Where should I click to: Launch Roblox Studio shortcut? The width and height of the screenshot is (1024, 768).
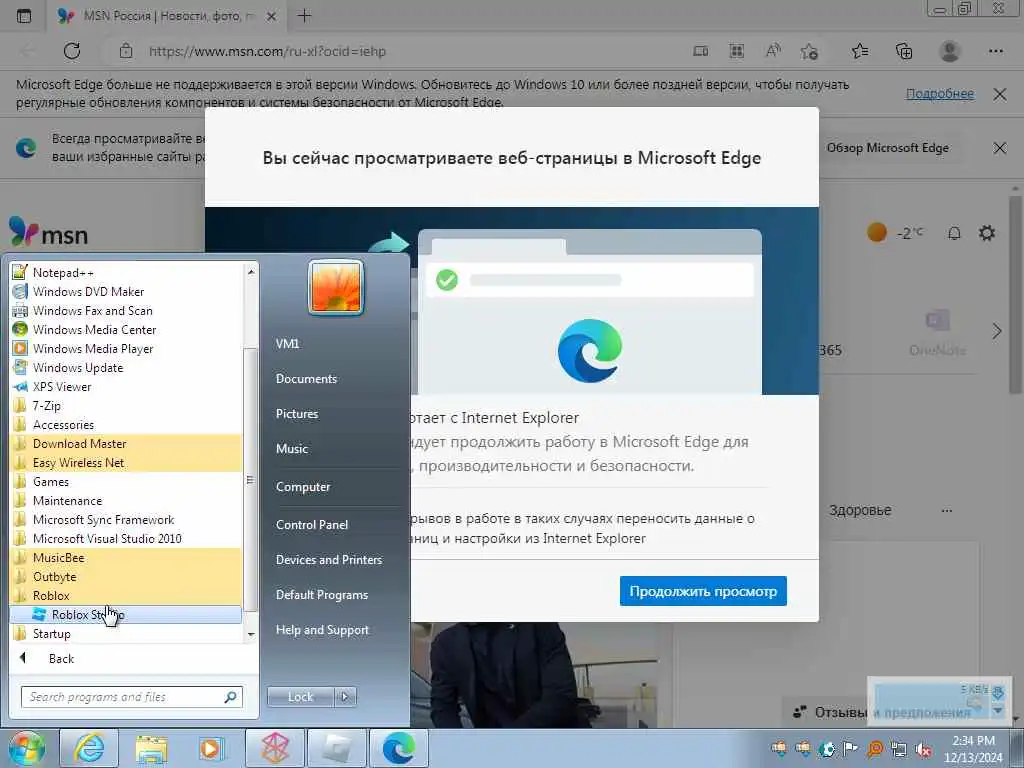(127, 614)
